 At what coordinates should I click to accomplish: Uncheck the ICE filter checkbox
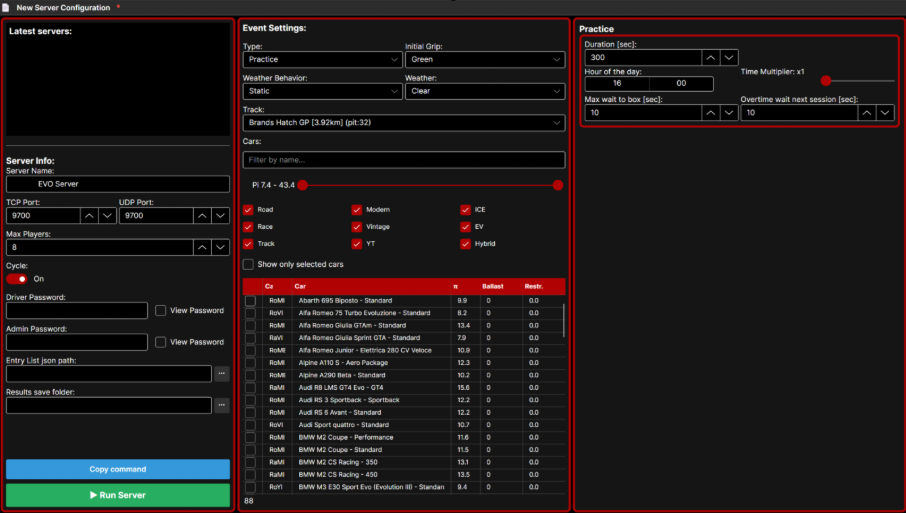point(465,210)
